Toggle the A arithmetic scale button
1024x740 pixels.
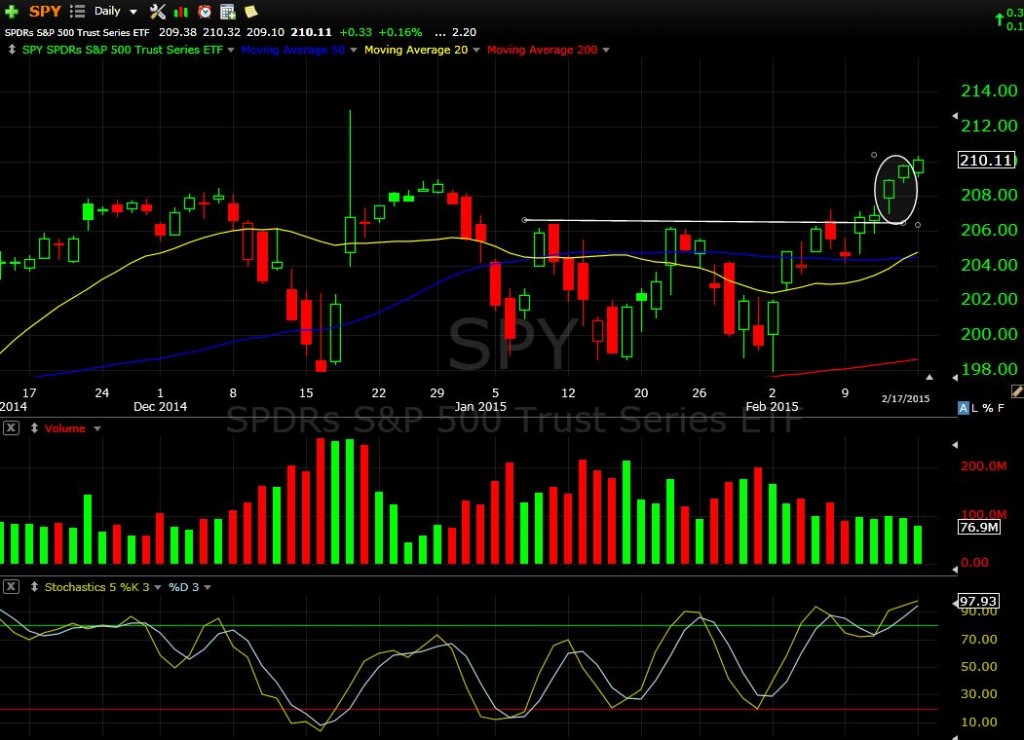pos(963,408)
